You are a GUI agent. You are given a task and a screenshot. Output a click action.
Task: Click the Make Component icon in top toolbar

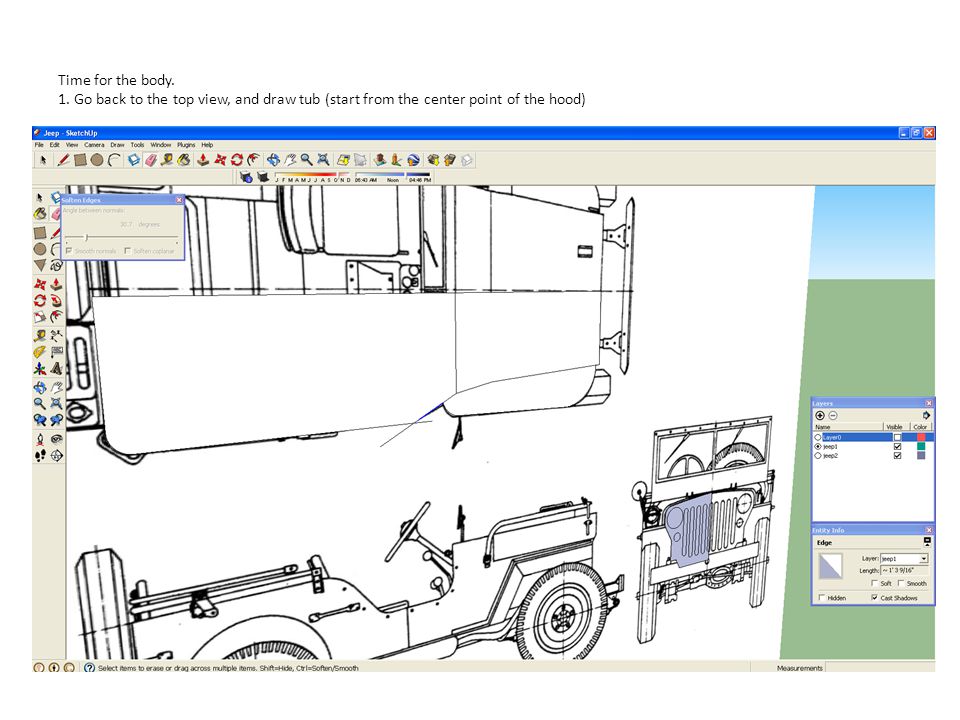coord(133,160)
